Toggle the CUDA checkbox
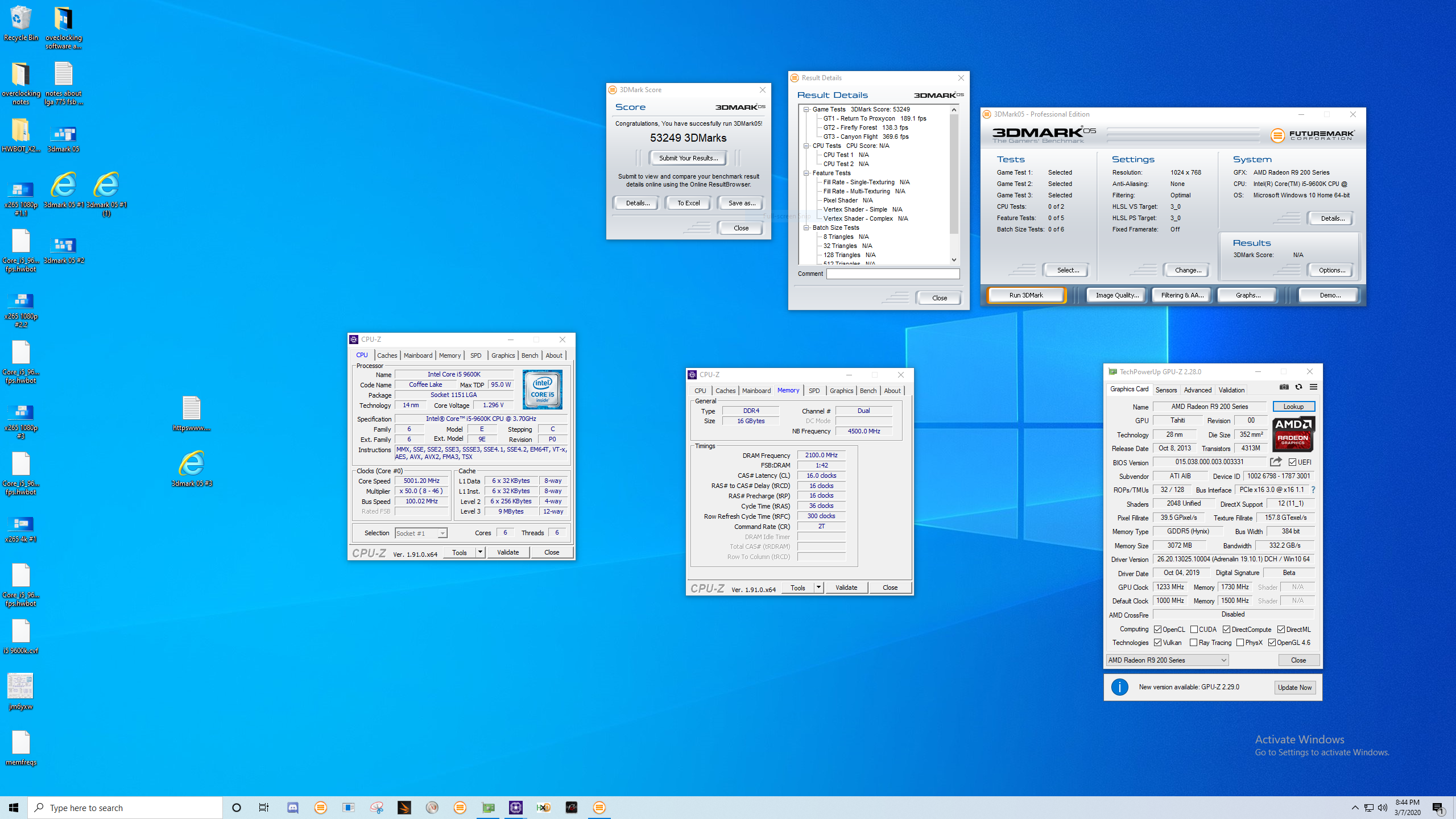 click(1194, 630)
